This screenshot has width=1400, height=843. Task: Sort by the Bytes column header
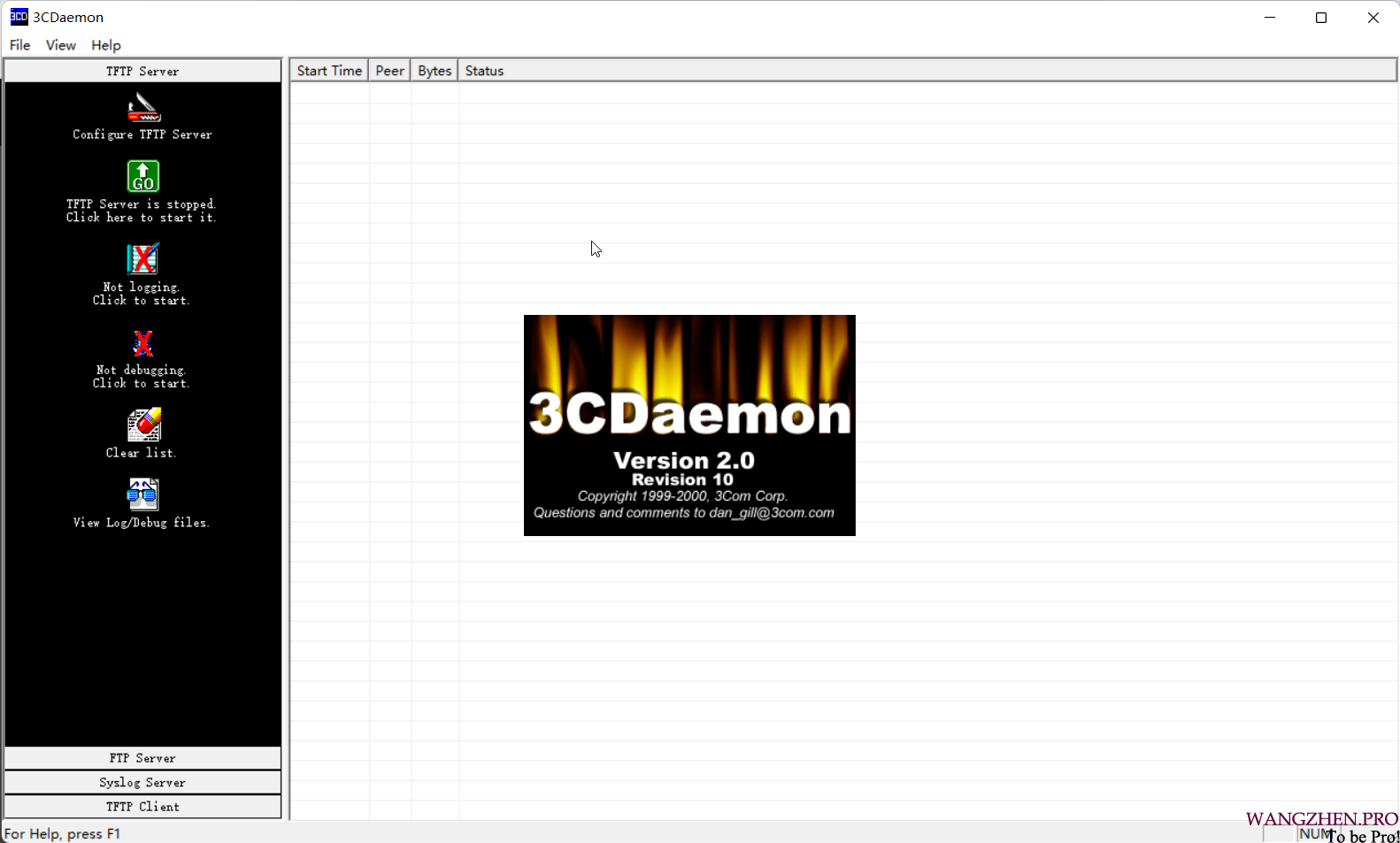pyautogui.click(x=435, y=71)
